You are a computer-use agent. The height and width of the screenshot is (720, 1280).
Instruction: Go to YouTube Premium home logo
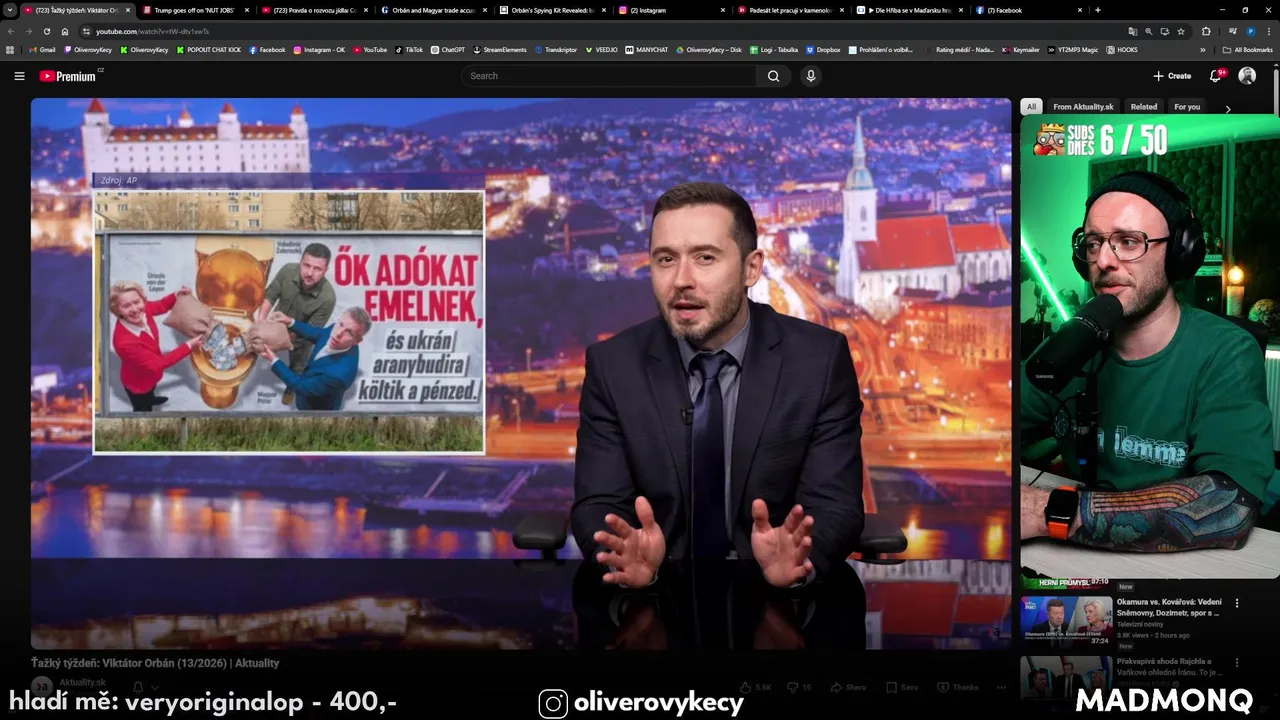pyautogui.click(x=70, y=76)
